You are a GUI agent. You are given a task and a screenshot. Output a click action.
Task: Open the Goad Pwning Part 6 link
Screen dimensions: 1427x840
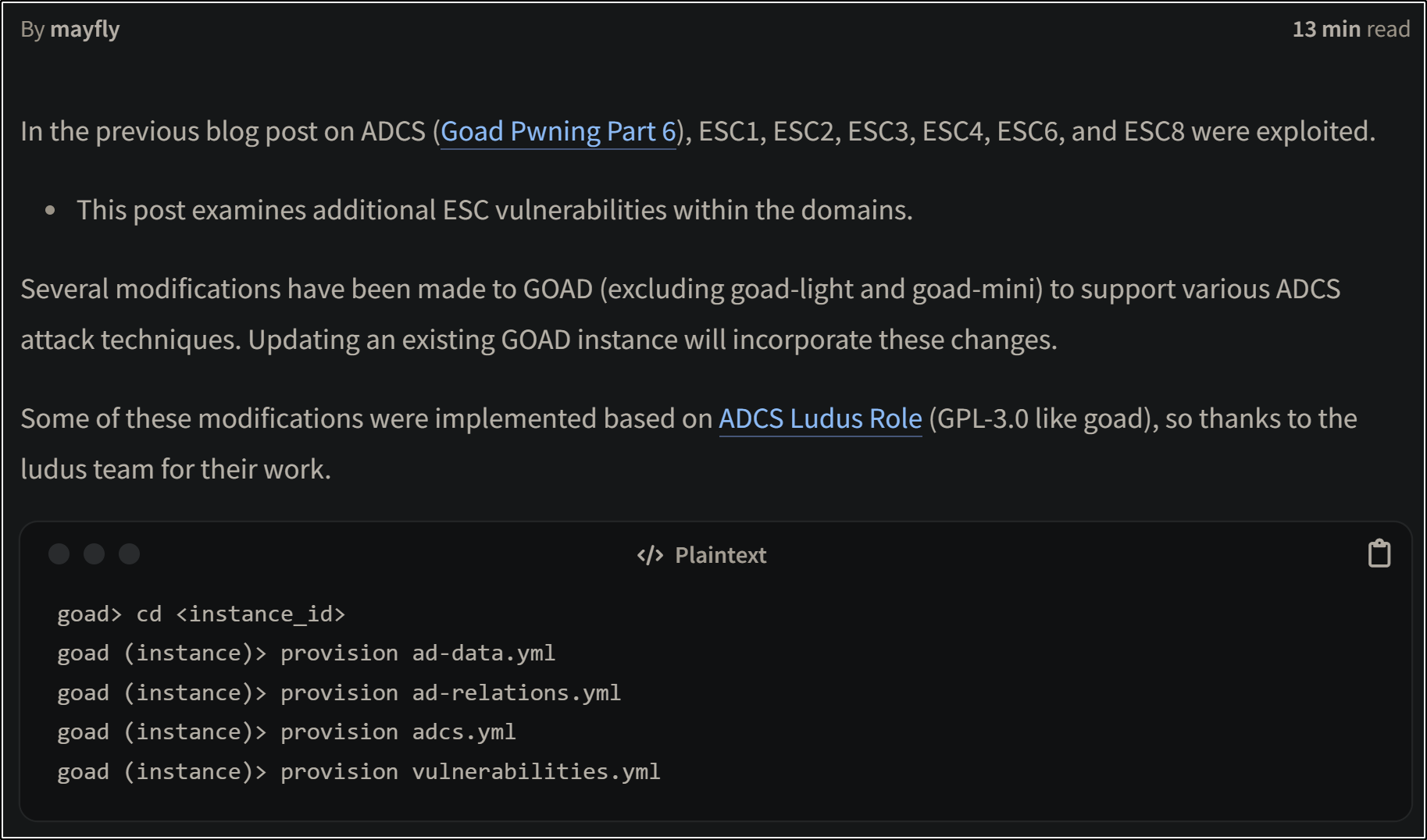(x=558, y=131)
